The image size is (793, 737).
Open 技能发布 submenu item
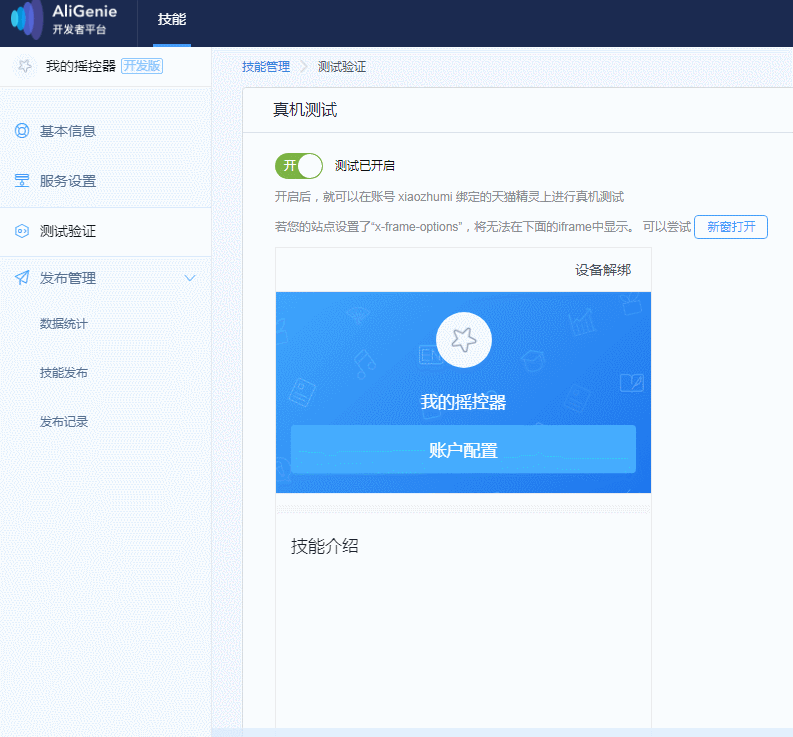(x=64, y=373)
